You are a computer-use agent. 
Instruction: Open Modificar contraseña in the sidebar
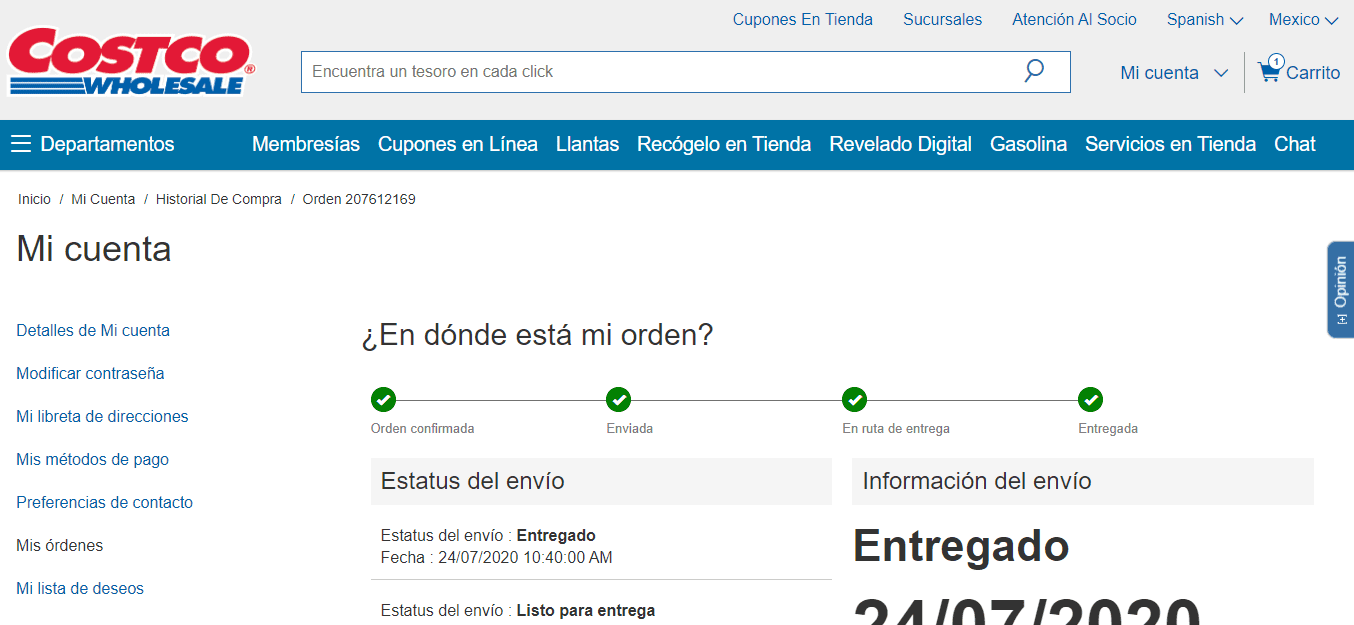[x=90, y=373]
